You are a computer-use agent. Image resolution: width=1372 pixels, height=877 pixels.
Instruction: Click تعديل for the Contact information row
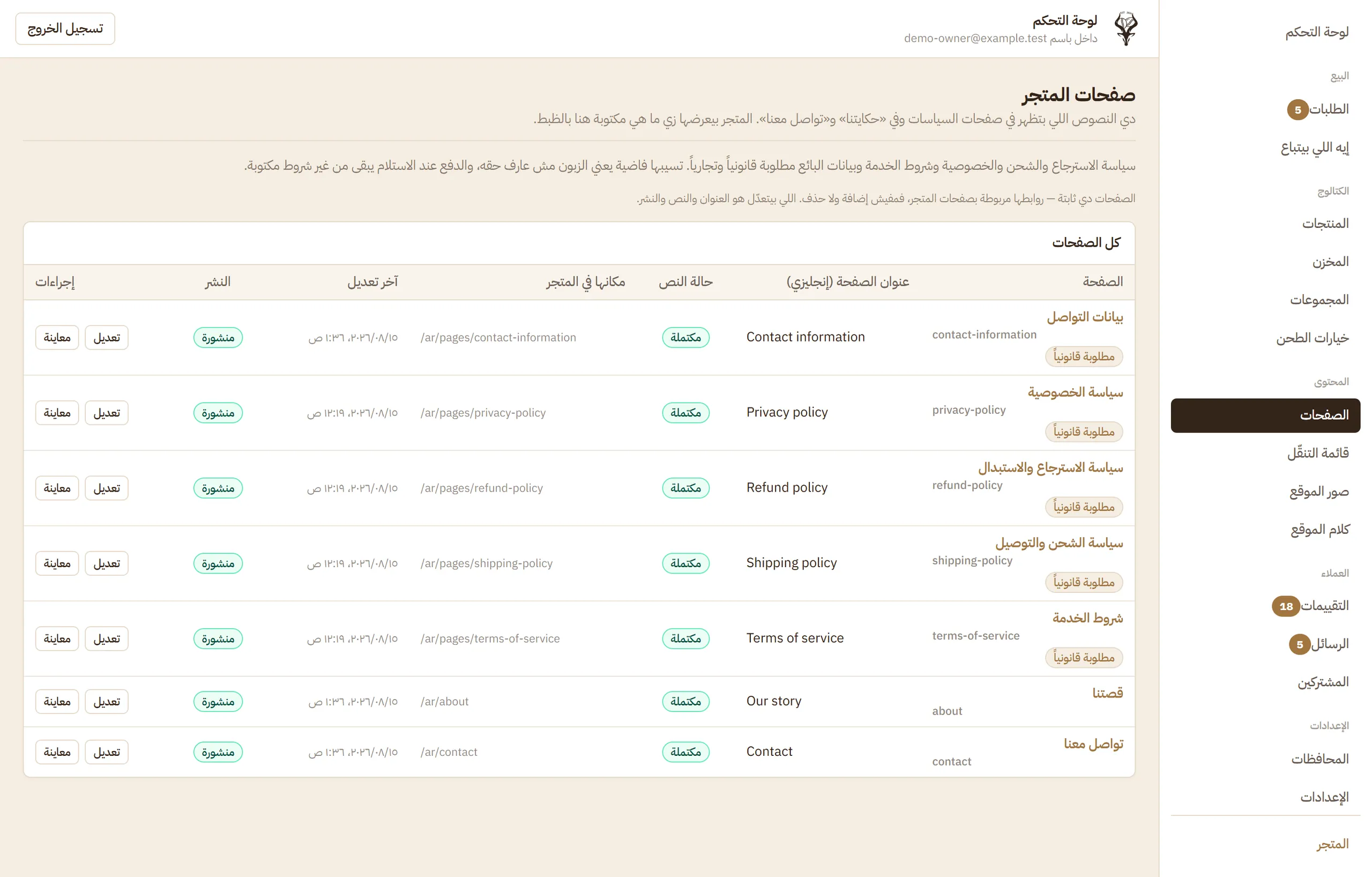pyautogui.click(x=107, y=337)
